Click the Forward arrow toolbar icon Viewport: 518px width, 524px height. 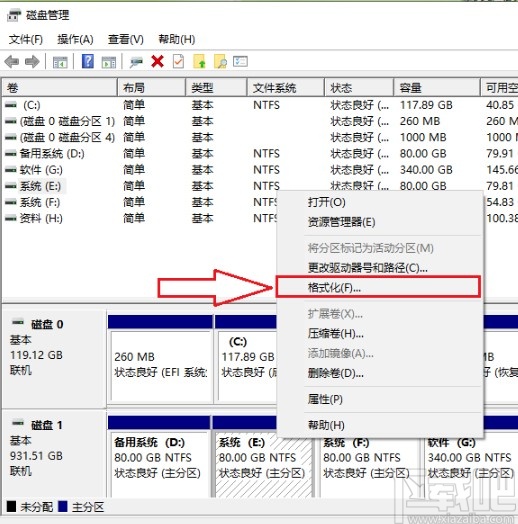coord(32,62)
